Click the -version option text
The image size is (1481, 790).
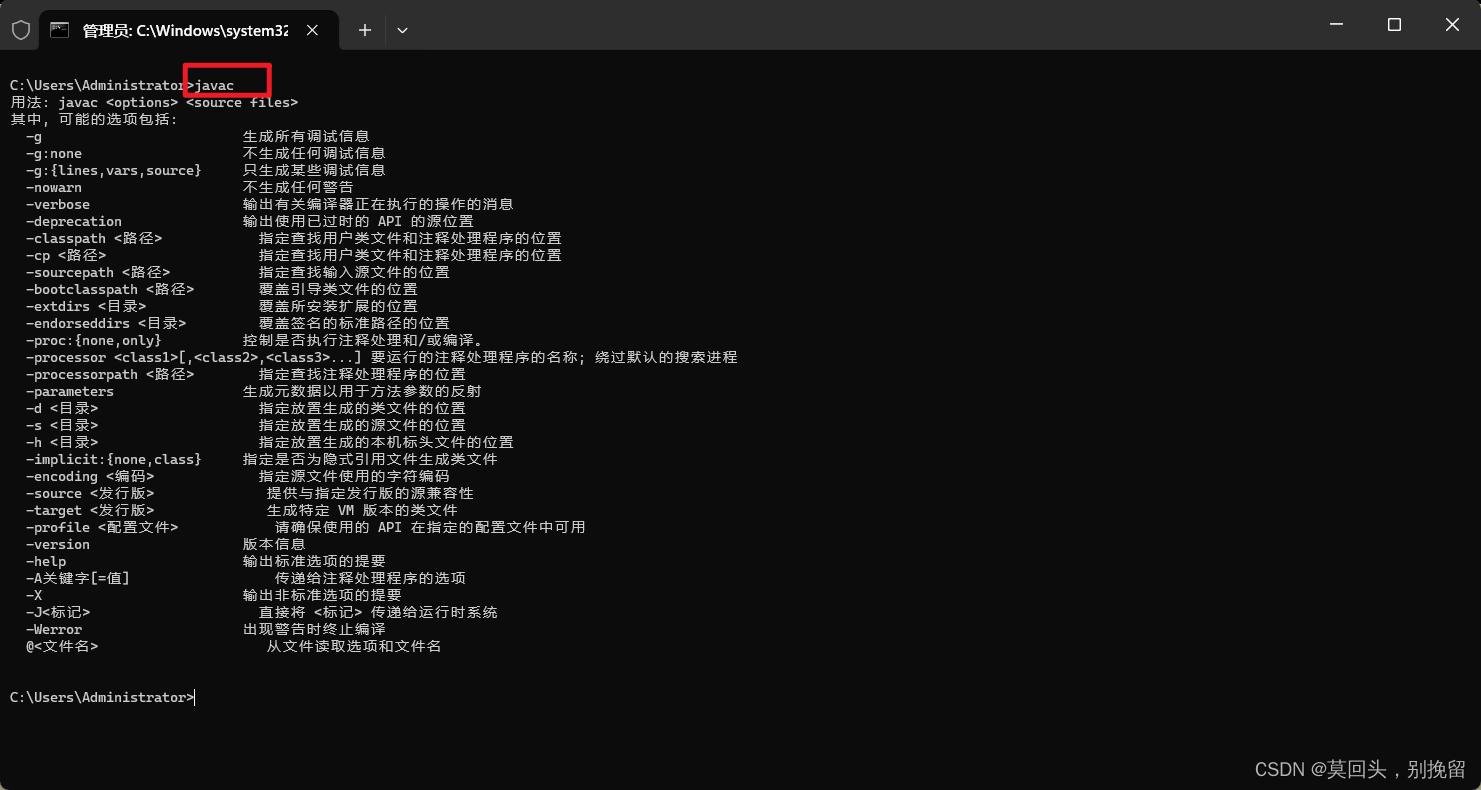click(58, 545)
